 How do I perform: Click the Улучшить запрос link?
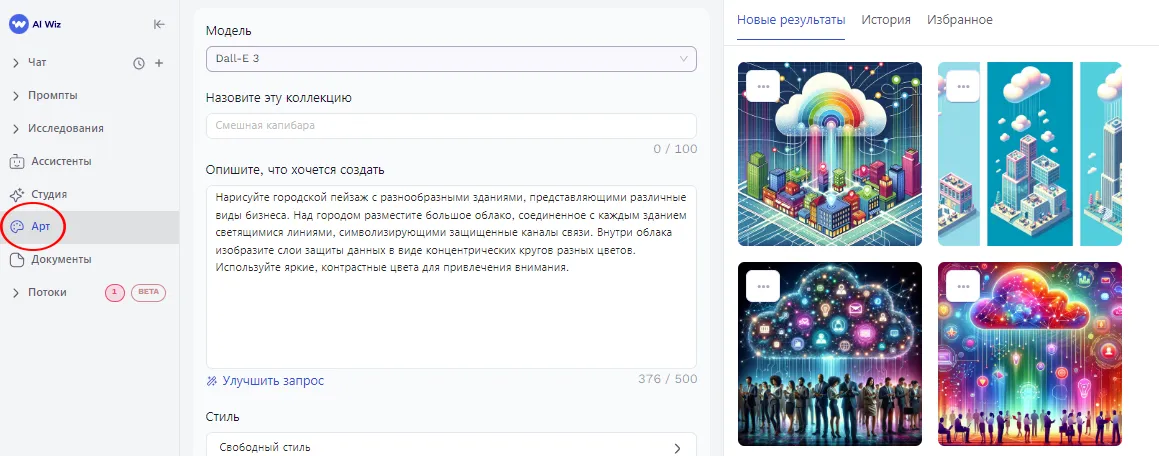coord(273,381)
